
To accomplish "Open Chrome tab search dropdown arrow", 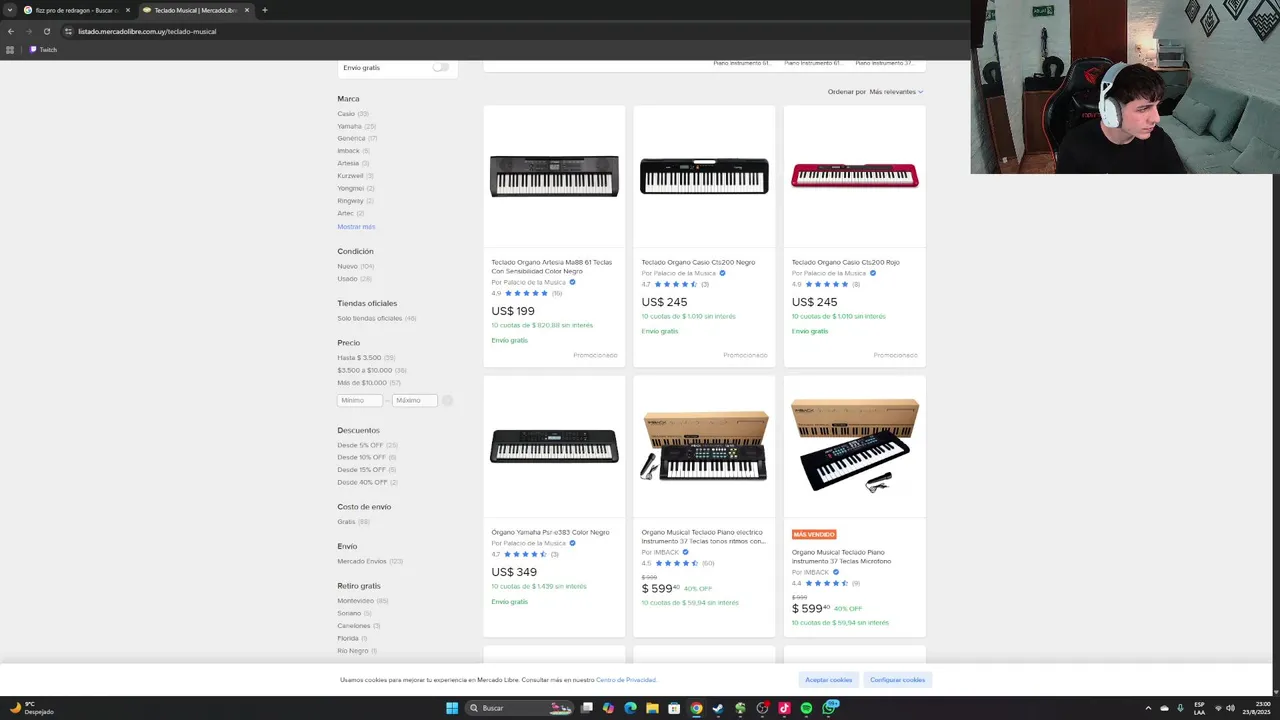I will pyautogui.click(x=11, y=10).
